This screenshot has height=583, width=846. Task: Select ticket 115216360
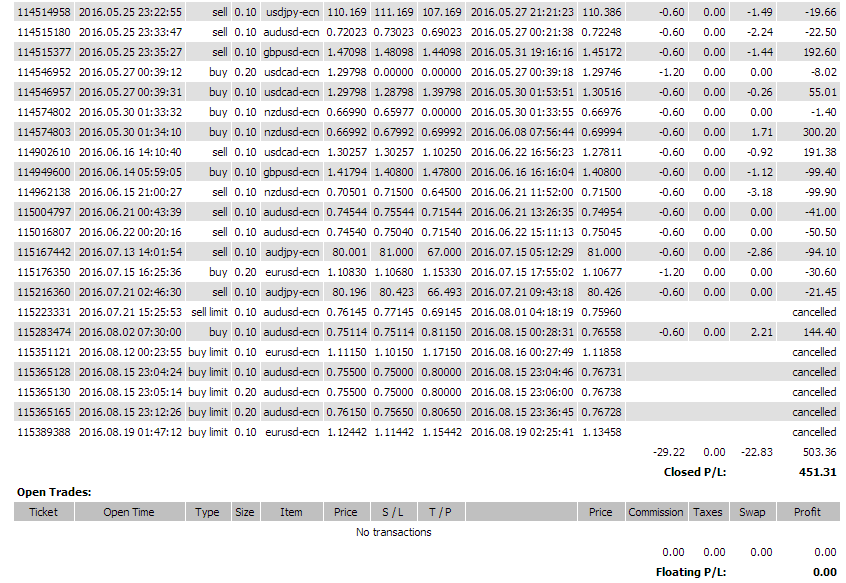coord(44,291)
